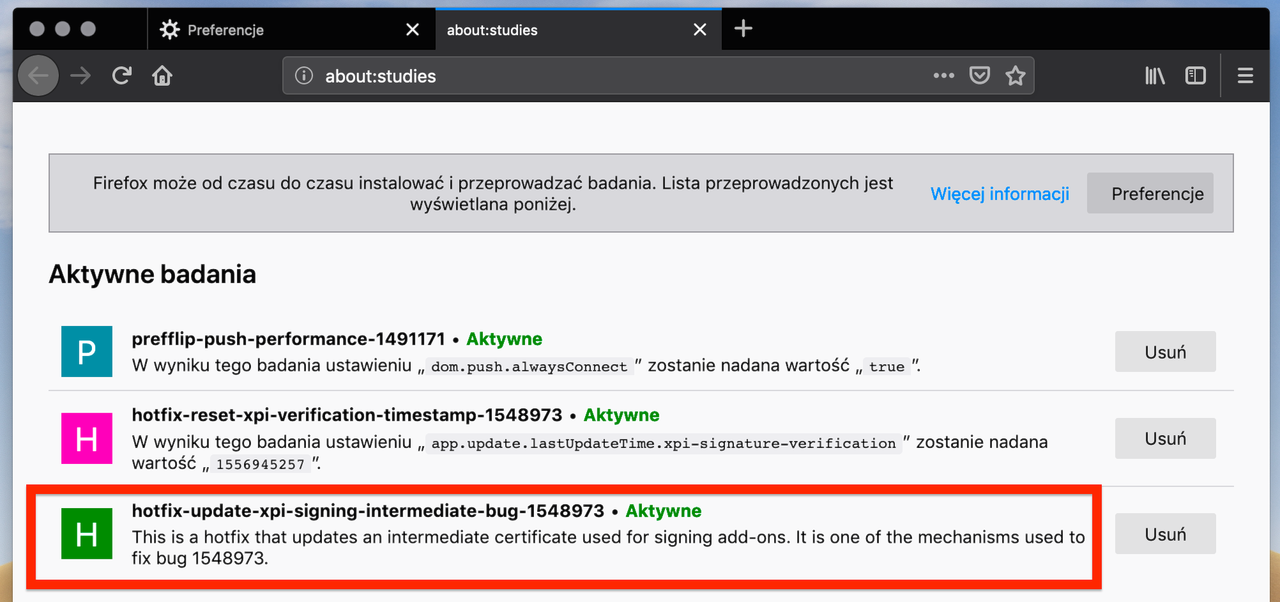Click the true value code text
The image size is (1280, 602).
point(886,367)
